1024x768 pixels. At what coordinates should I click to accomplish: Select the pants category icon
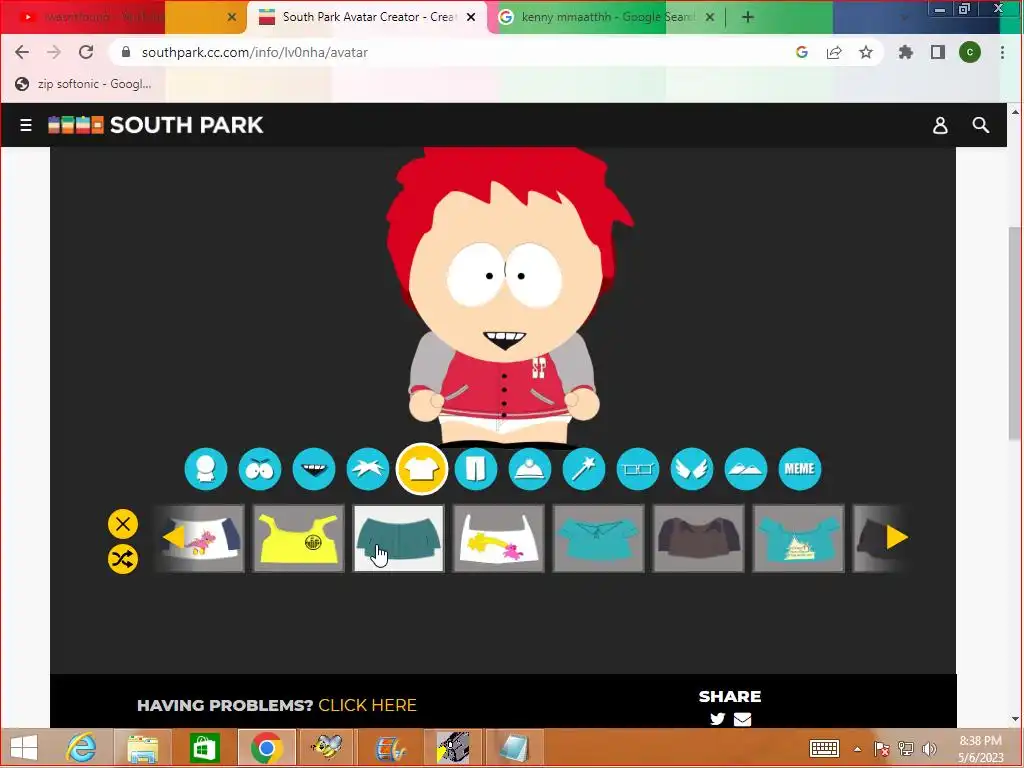click(x=476, y=469)
